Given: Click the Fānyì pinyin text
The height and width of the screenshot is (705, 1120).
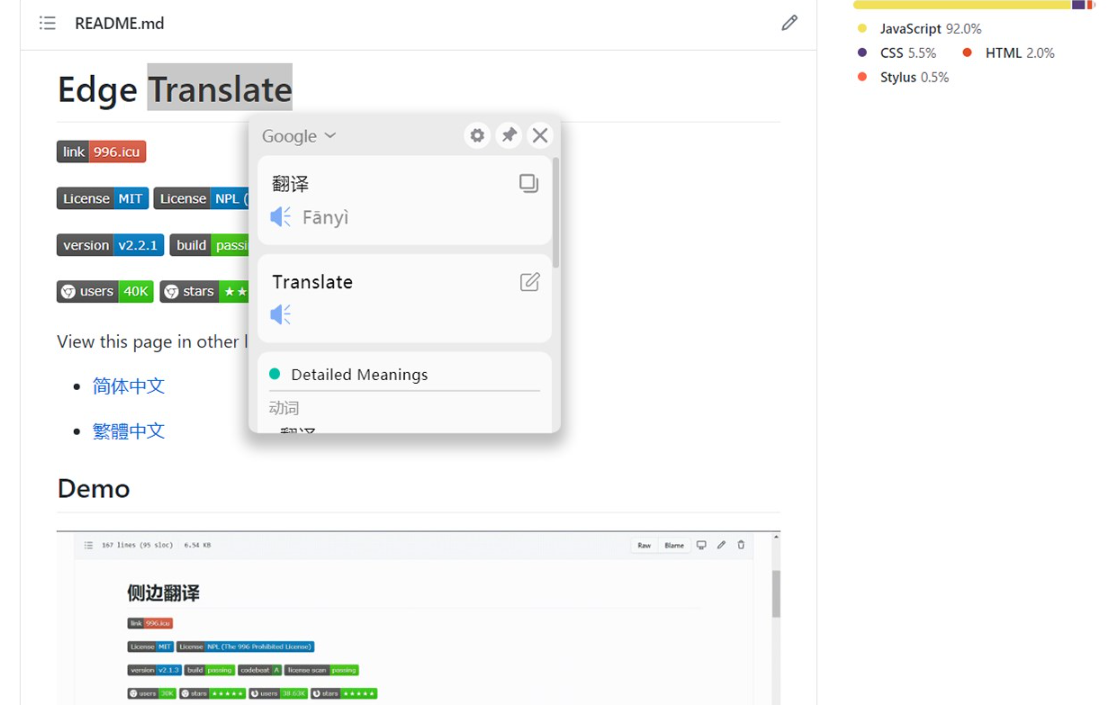Looking at the screenshot, I should 326,217.
